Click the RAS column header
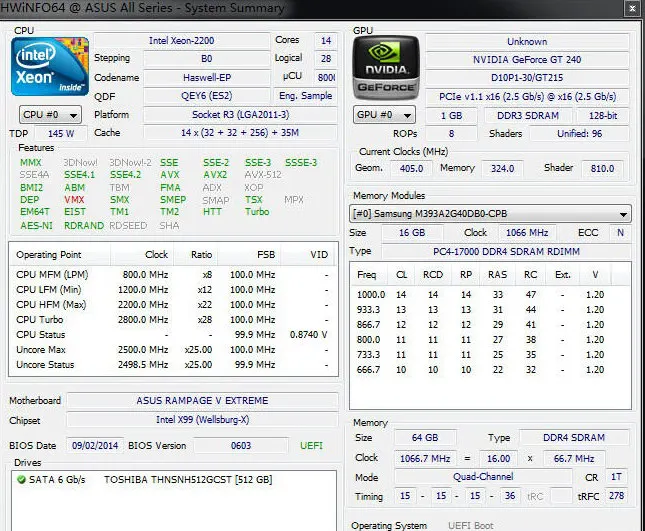The image size is (645, 531). (x=497, y=274)
